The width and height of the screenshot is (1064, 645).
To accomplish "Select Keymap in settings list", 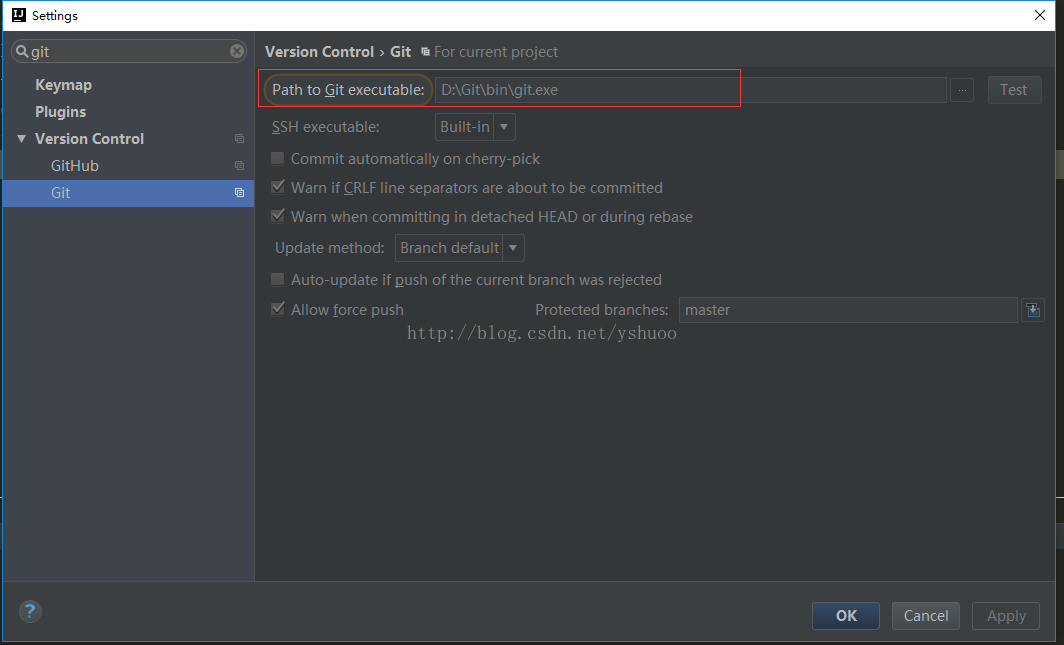I will pos(64,85).
